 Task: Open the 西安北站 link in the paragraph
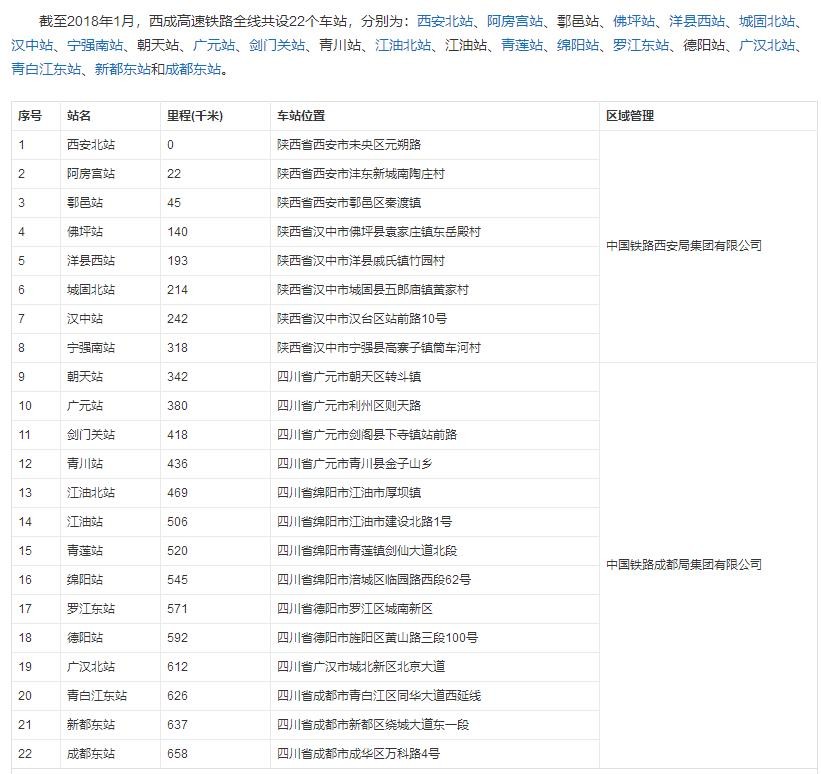pyautogui.click(x=444, y=21)
